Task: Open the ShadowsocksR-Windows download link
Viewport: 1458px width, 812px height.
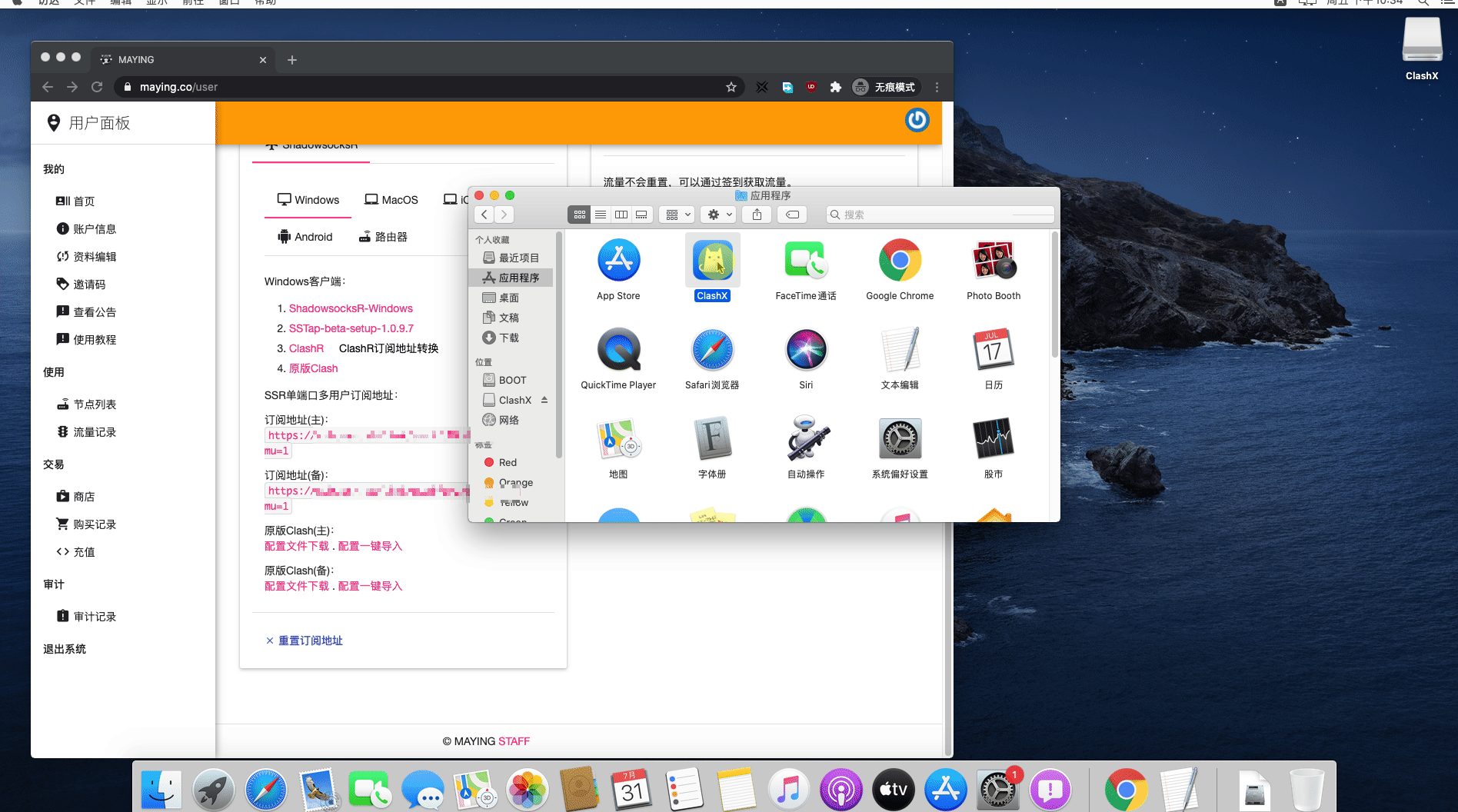Action: tap(351, 308)
